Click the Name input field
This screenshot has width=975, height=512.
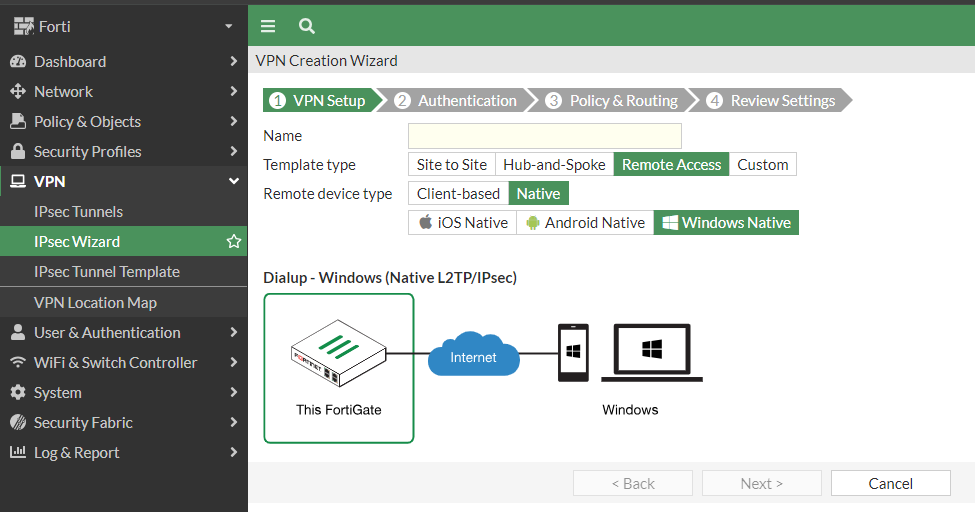coord(545,136)
